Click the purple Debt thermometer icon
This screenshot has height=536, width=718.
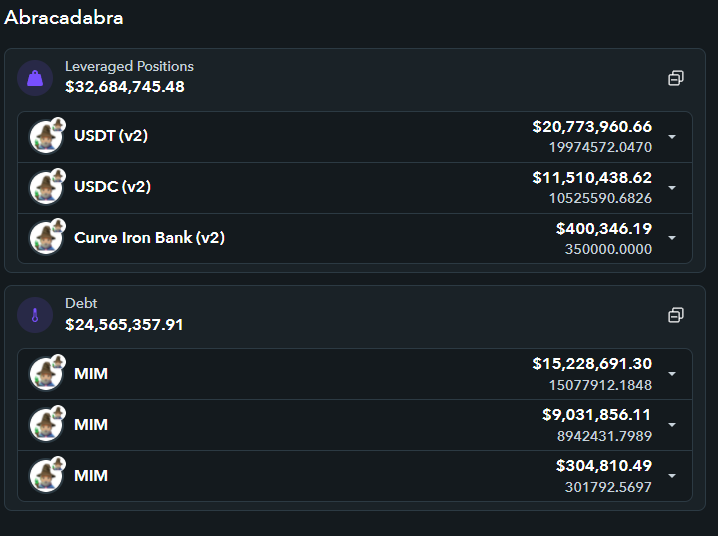(35, 315)
